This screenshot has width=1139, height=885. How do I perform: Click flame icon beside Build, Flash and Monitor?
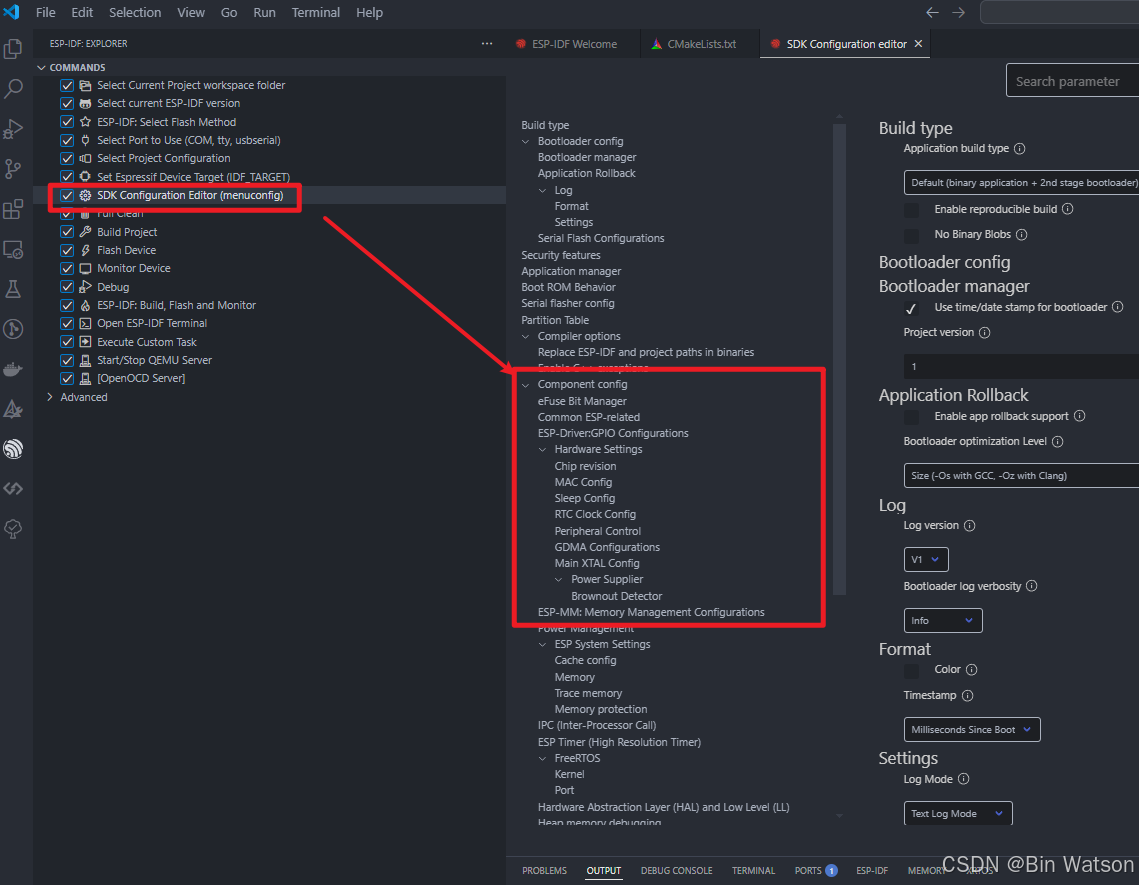click(85, 305)
